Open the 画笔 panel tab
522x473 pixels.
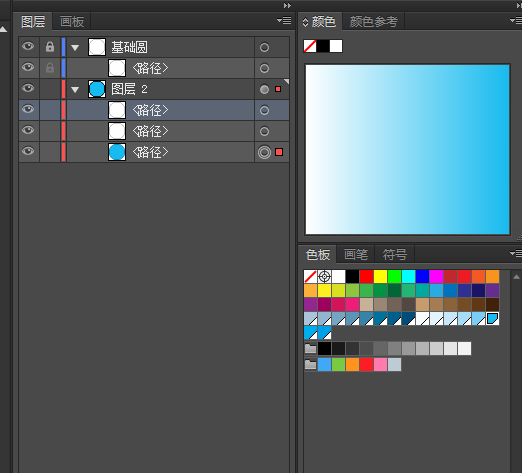[x=356, y=255]
